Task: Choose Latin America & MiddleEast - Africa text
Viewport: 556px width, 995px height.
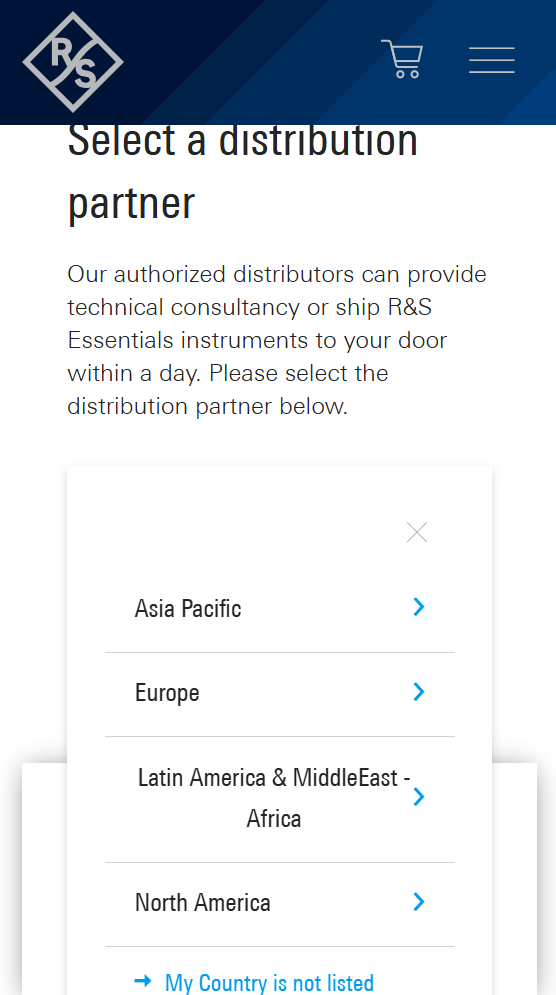Action: click(274, 798)
